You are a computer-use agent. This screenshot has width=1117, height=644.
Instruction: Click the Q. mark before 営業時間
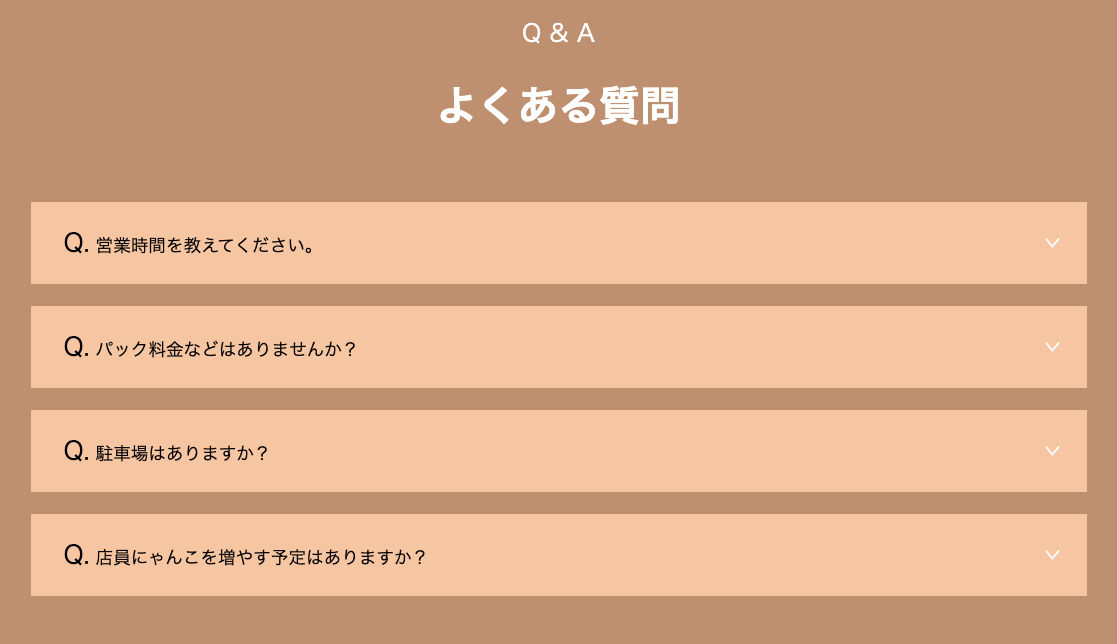(76, 243)
